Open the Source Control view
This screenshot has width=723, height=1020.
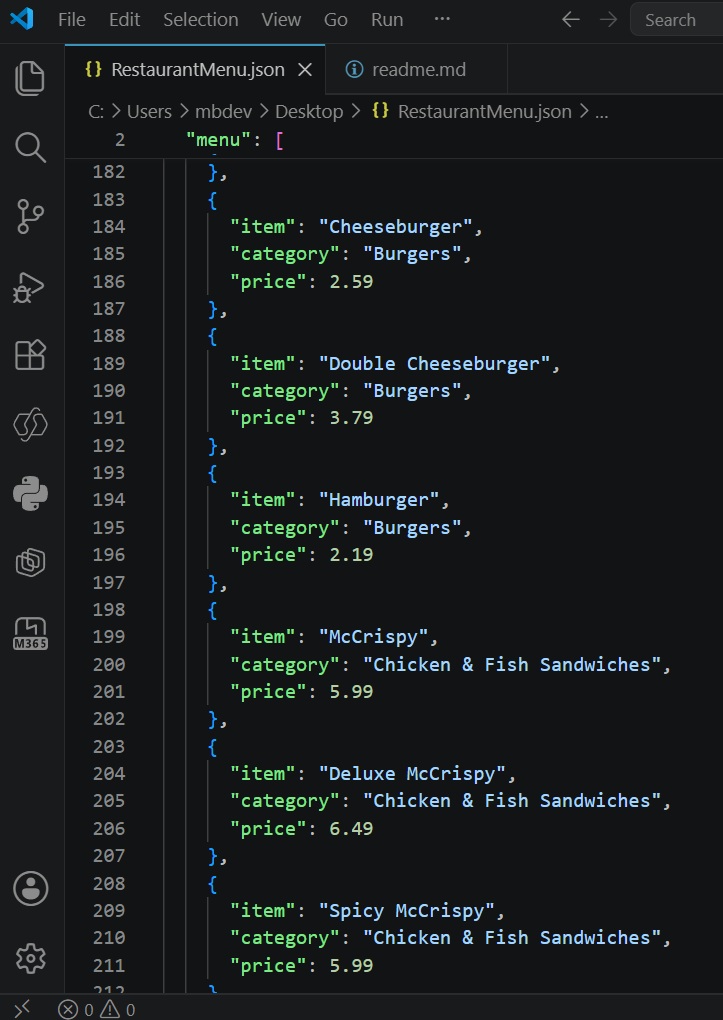30,217
